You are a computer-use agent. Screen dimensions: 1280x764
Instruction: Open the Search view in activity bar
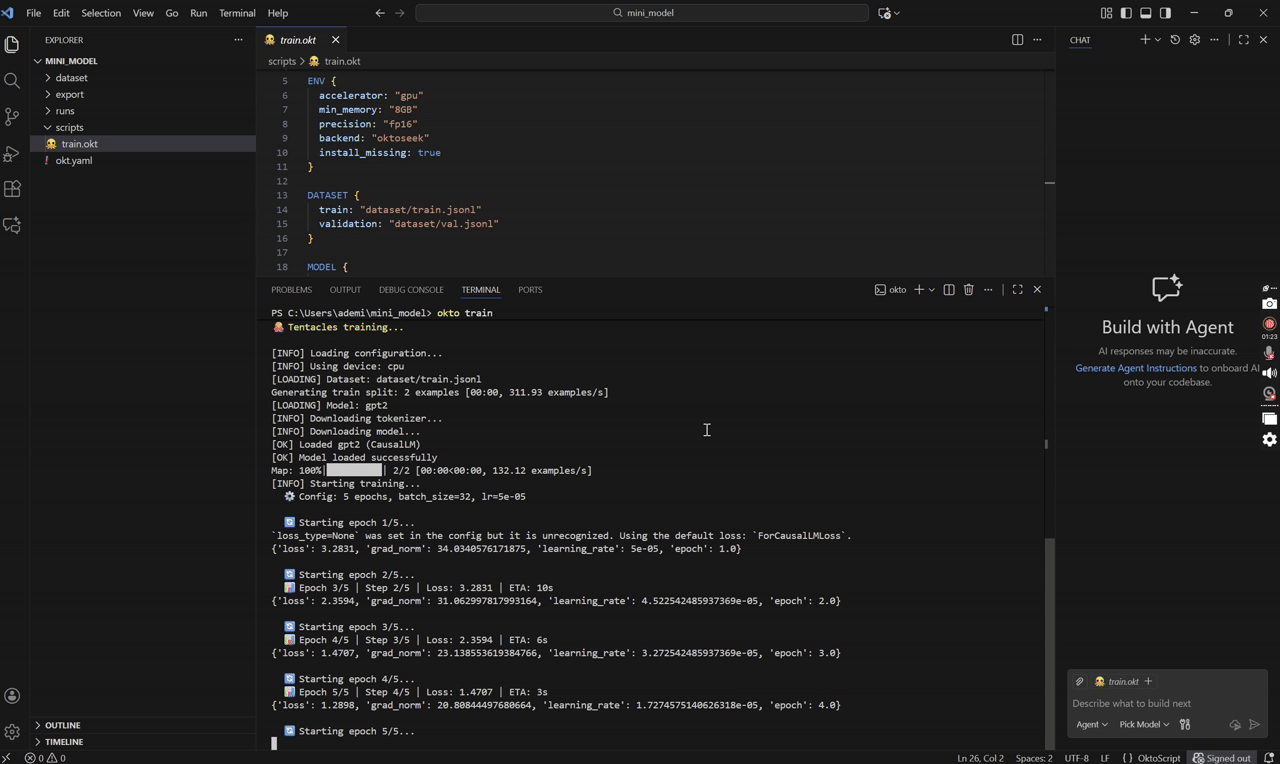click(12, 81)
